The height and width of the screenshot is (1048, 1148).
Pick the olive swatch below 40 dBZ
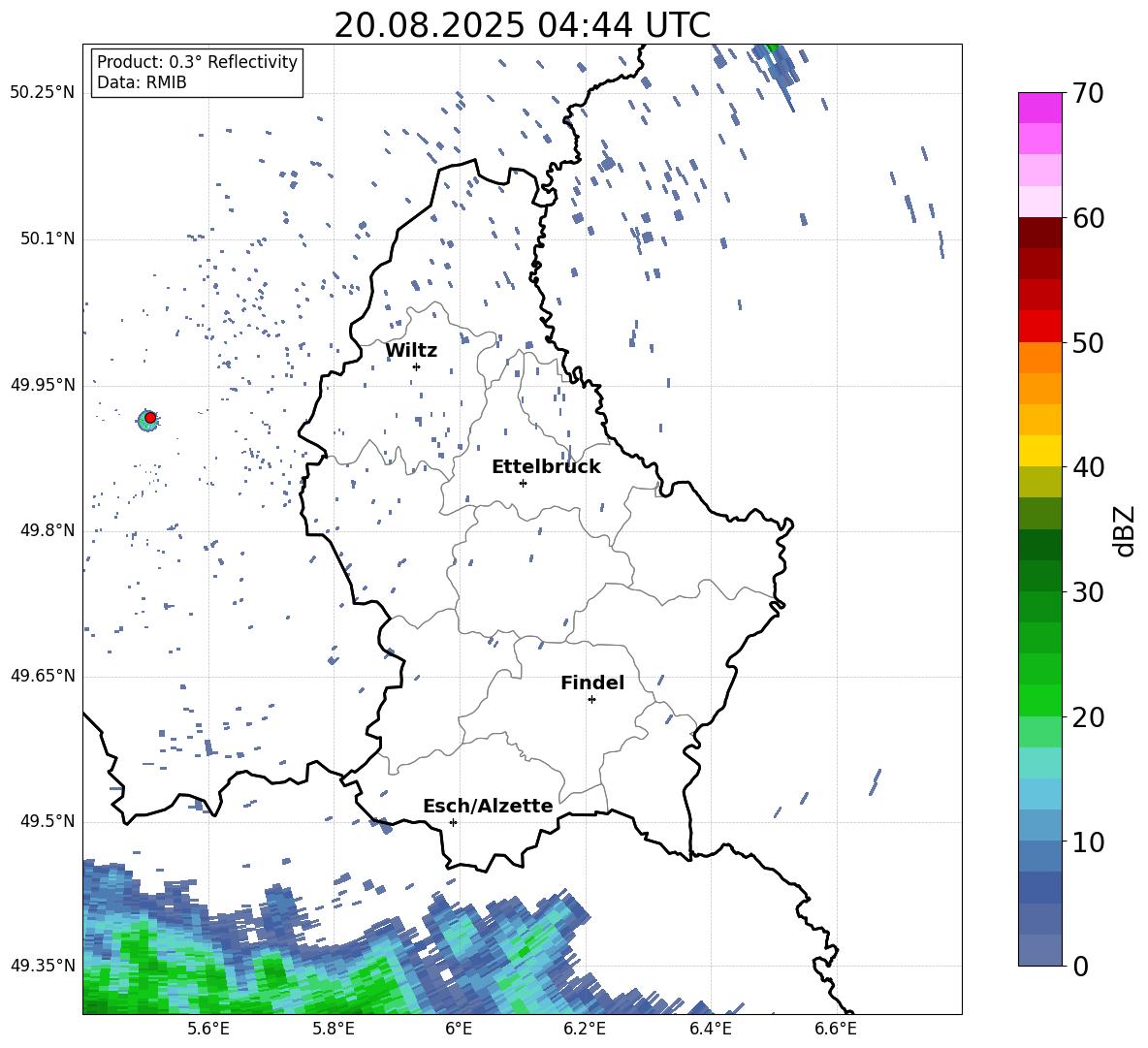(1039, 482)
